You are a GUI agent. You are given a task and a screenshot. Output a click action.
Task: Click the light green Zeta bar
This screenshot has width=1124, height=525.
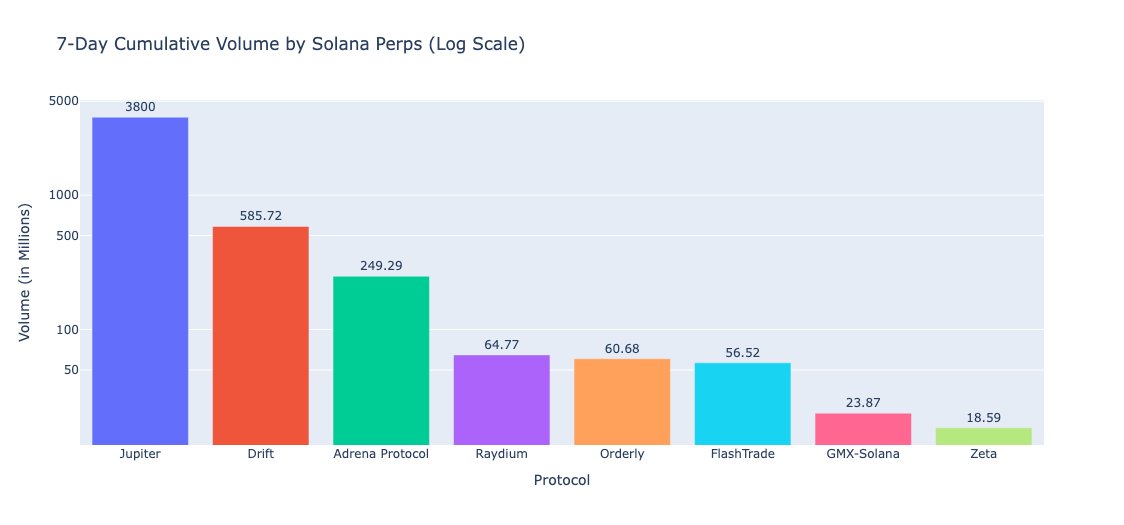(983, 436)
